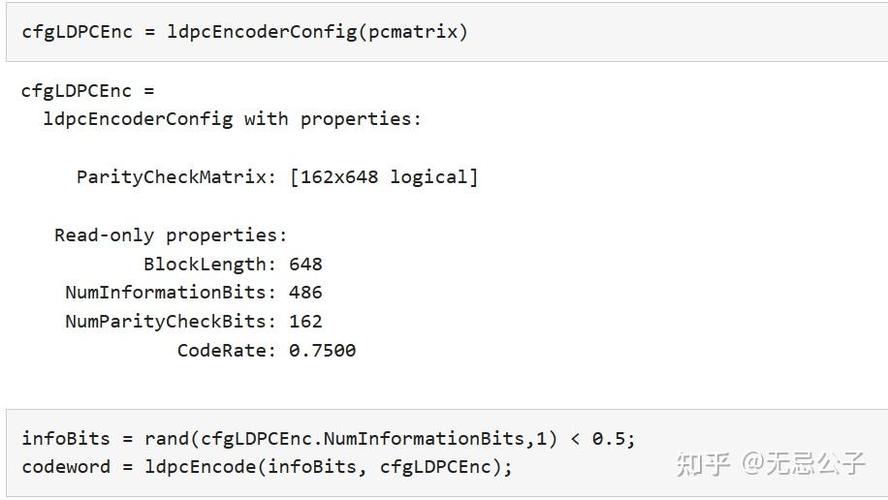Screen dimensions: 888x500
Task: Place cursor on infoBits variable assignment
Action: pyautogui.click(x=60, y=438)
